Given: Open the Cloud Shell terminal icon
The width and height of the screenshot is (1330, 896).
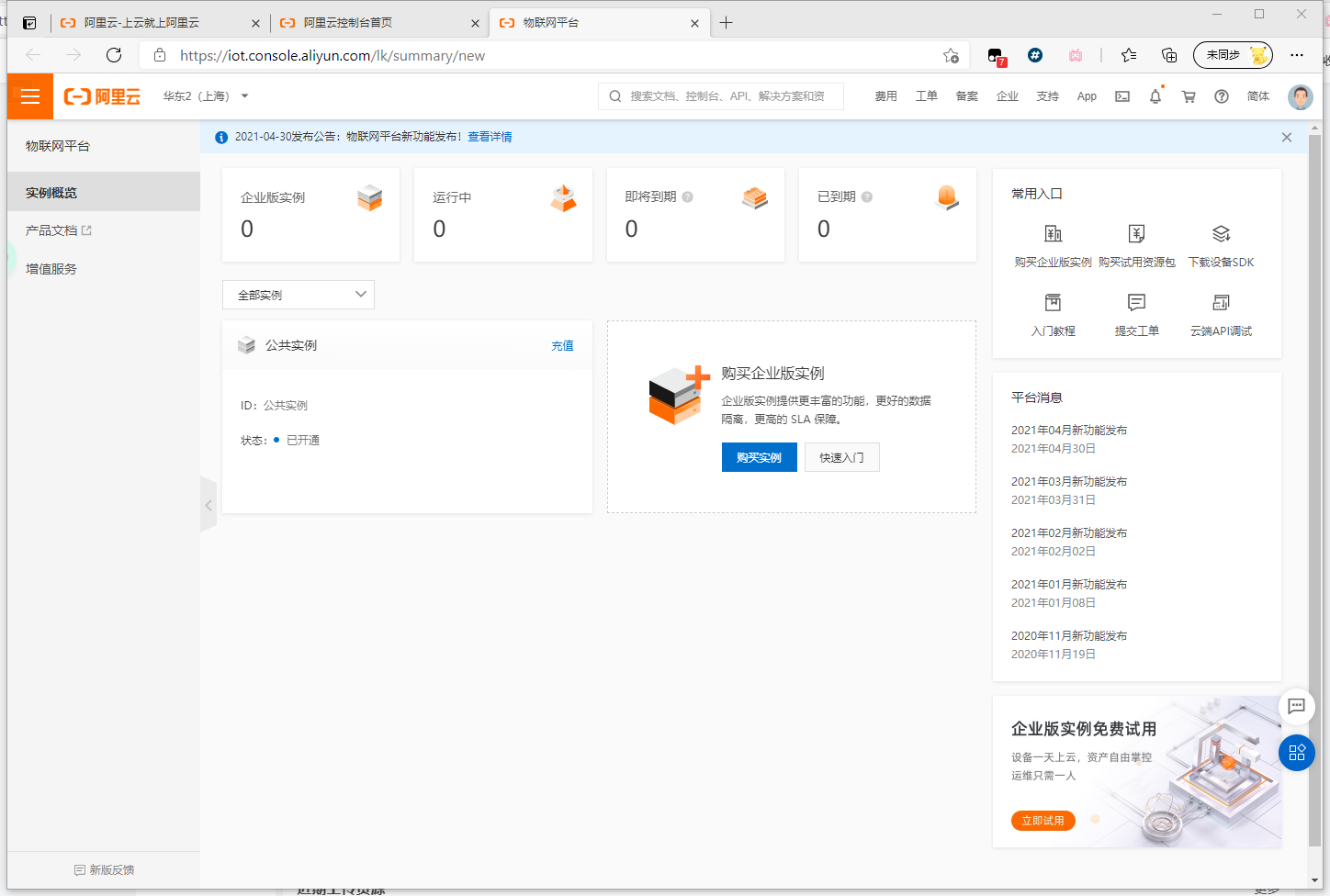Looking at the screenshot, I should (x=1122, y=96).
